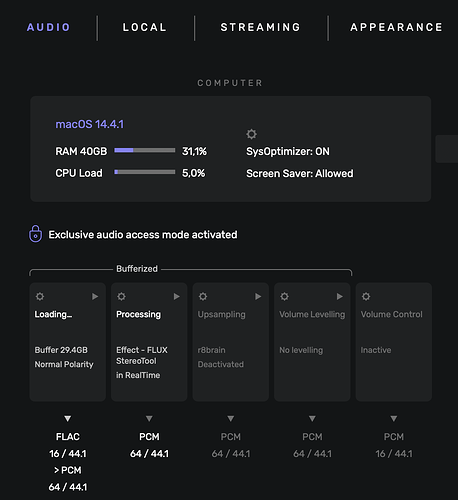This screenshot has width=458, height=500.
Task: Click the No levelling text
Action: pos(301,350)
